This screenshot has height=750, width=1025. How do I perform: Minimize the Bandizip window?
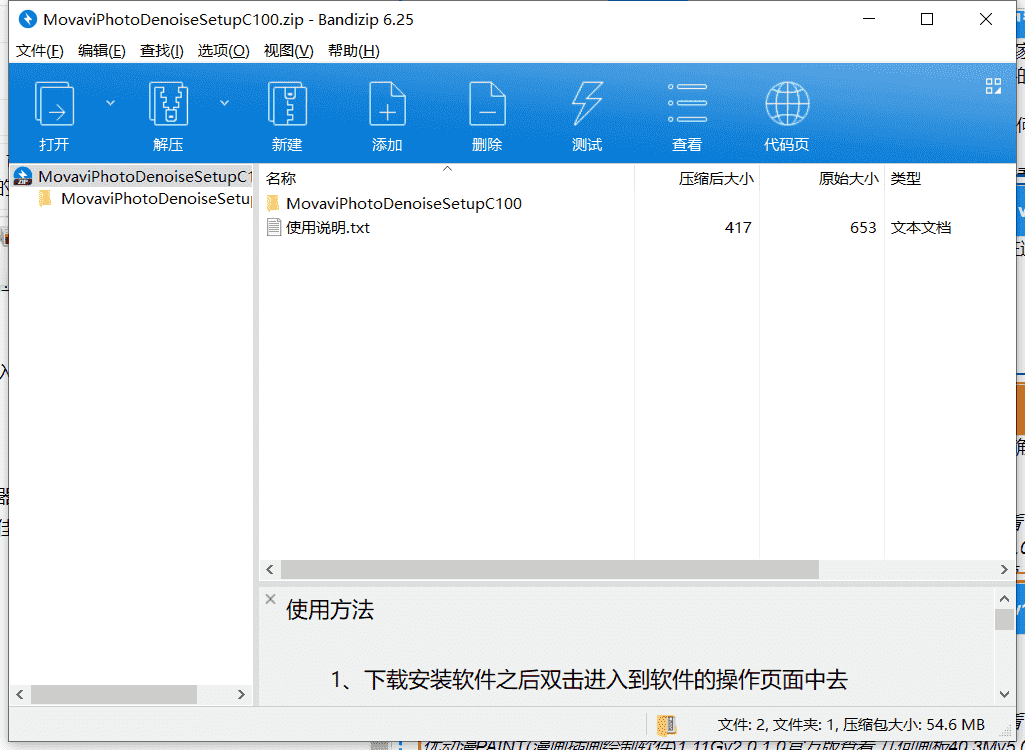pos(869,20)
